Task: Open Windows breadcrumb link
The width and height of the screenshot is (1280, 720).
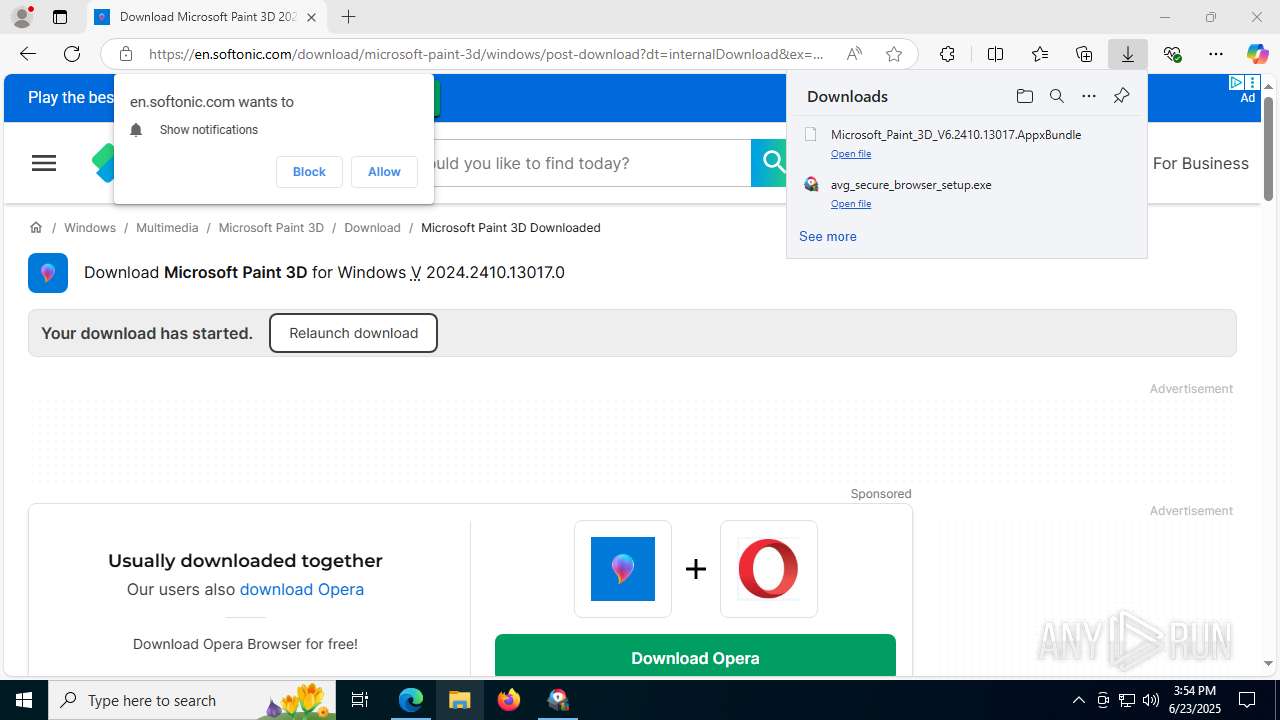Action: point(90,228)
